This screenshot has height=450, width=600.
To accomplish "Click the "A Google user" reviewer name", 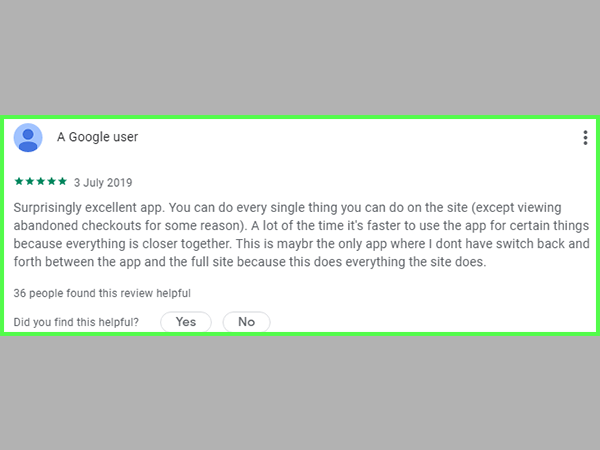I will pyautogui.click(x=98, y=137).
